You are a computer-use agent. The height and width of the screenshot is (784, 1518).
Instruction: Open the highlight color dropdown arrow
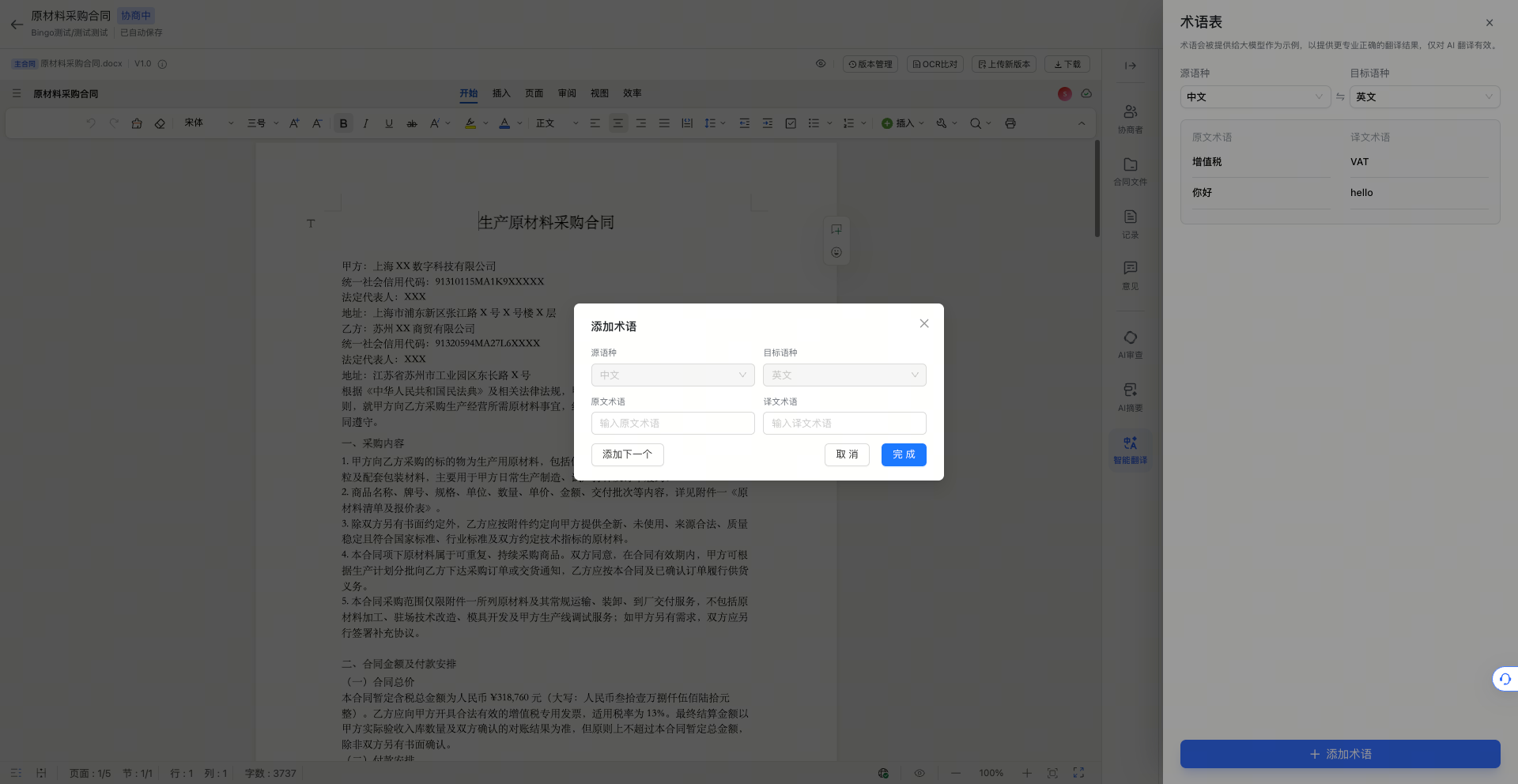(x=485, y=123)
